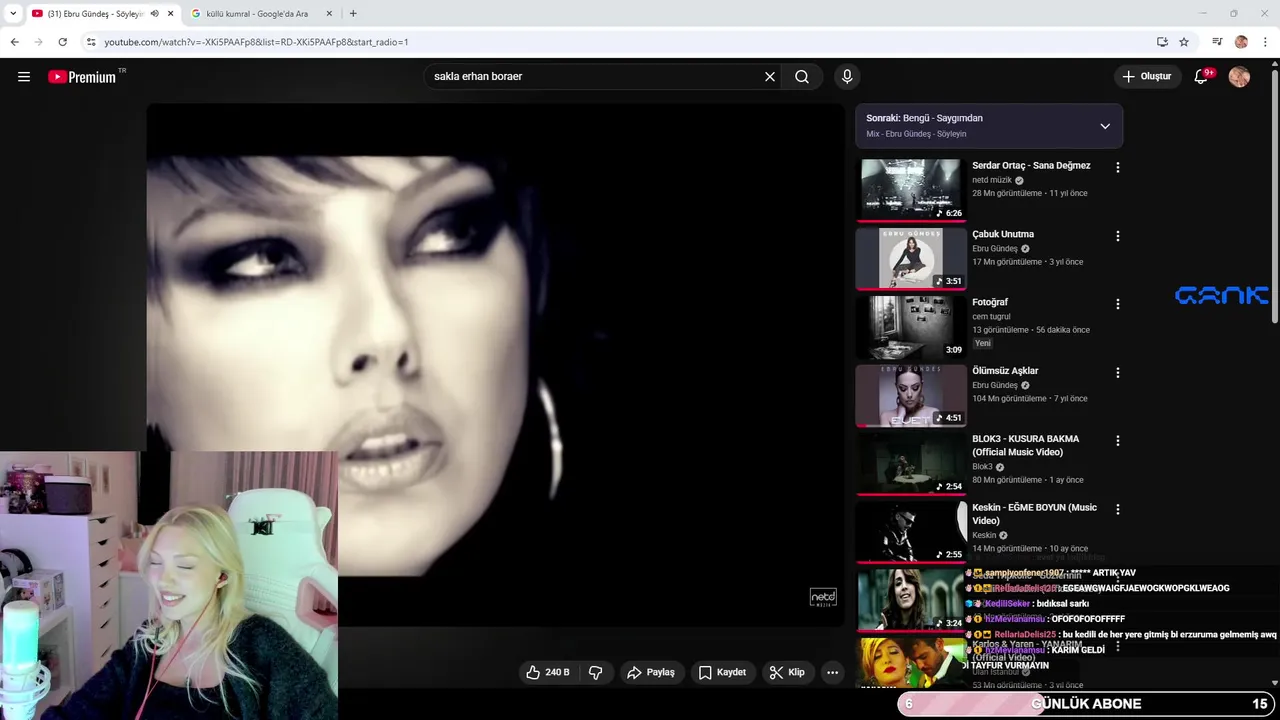
Task: Open options for Serdar Ortaç - Sana Değmez
Action: [x=1118, y=168]
